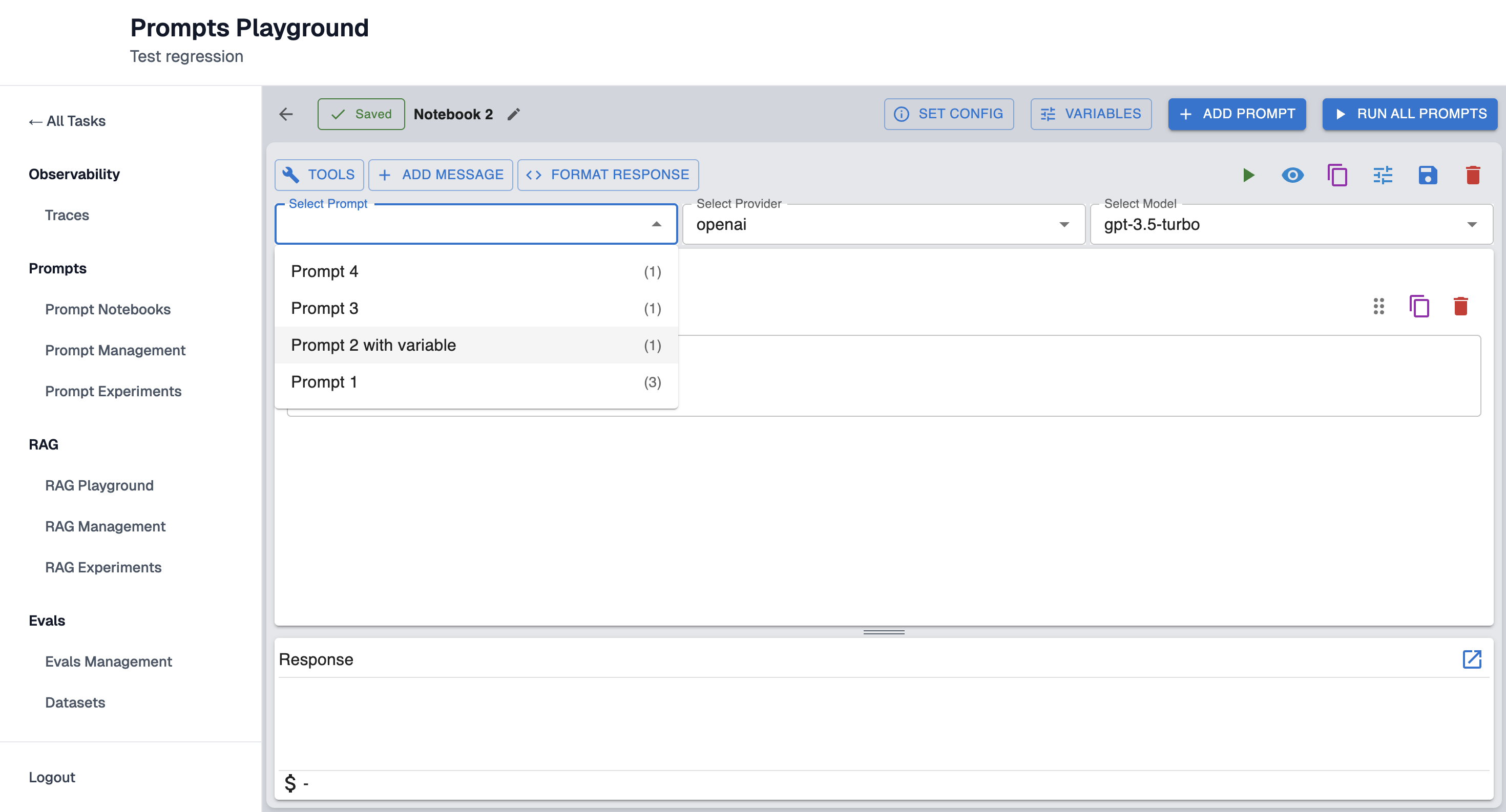Open prompt settings sliders icon

coord(1382,175)
